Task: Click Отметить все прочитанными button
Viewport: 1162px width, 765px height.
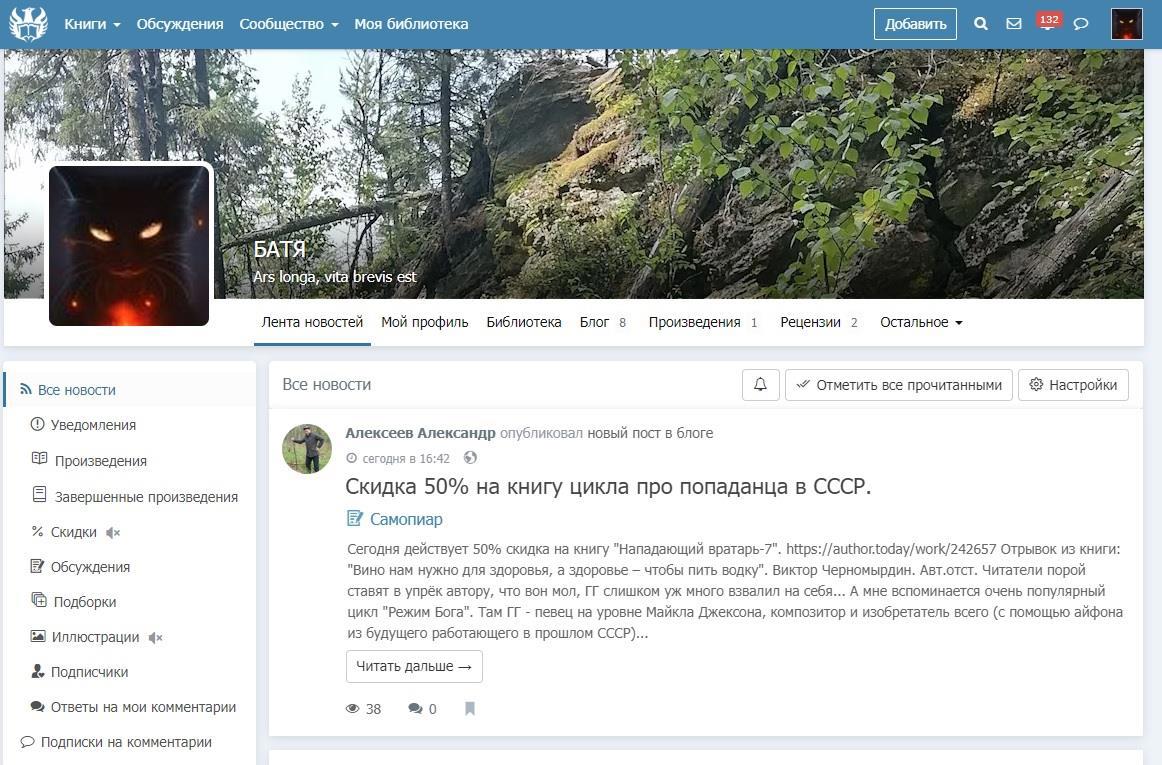Action: coord(898,385)
